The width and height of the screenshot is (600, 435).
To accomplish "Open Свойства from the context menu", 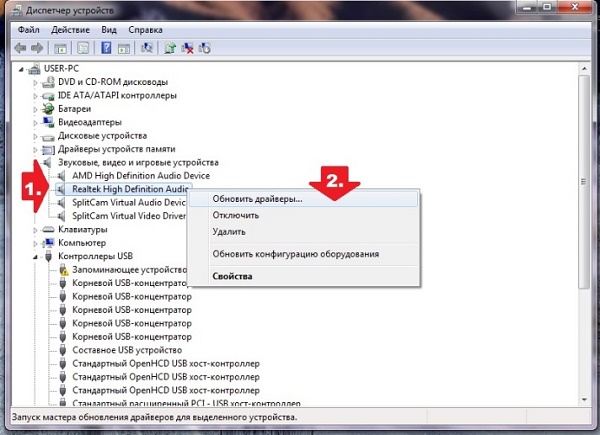I will click(232, 275).
